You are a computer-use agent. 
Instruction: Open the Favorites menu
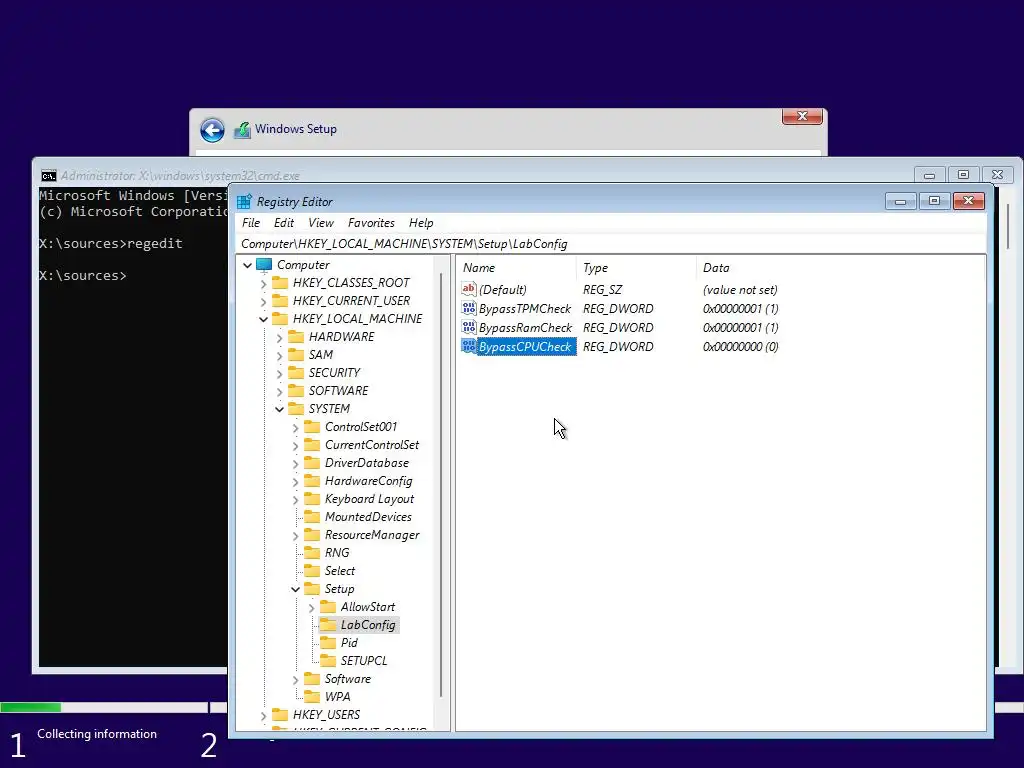pos(371,223)
